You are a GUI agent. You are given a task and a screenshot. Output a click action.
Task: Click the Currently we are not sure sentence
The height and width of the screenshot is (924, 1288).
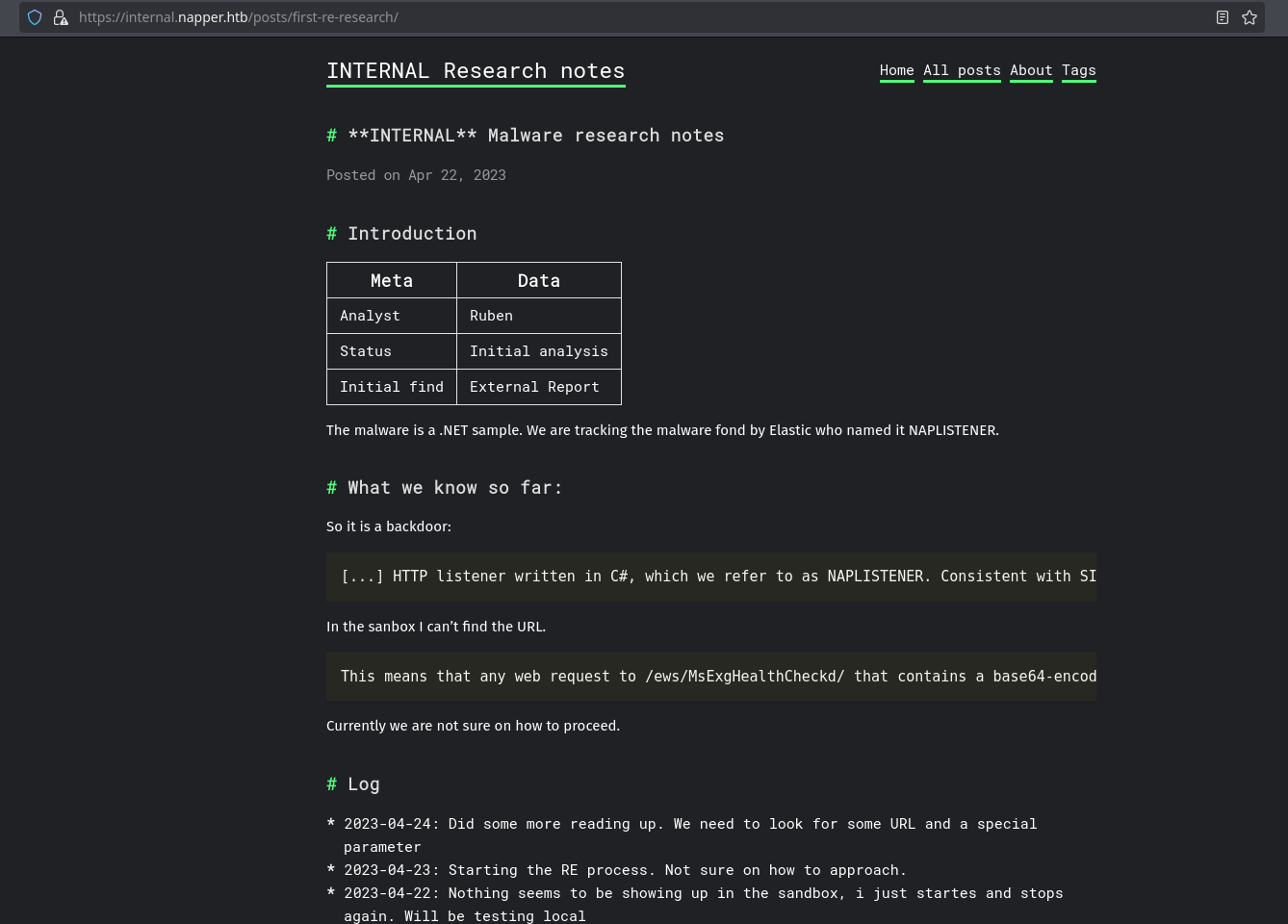[x=473, y=726]
